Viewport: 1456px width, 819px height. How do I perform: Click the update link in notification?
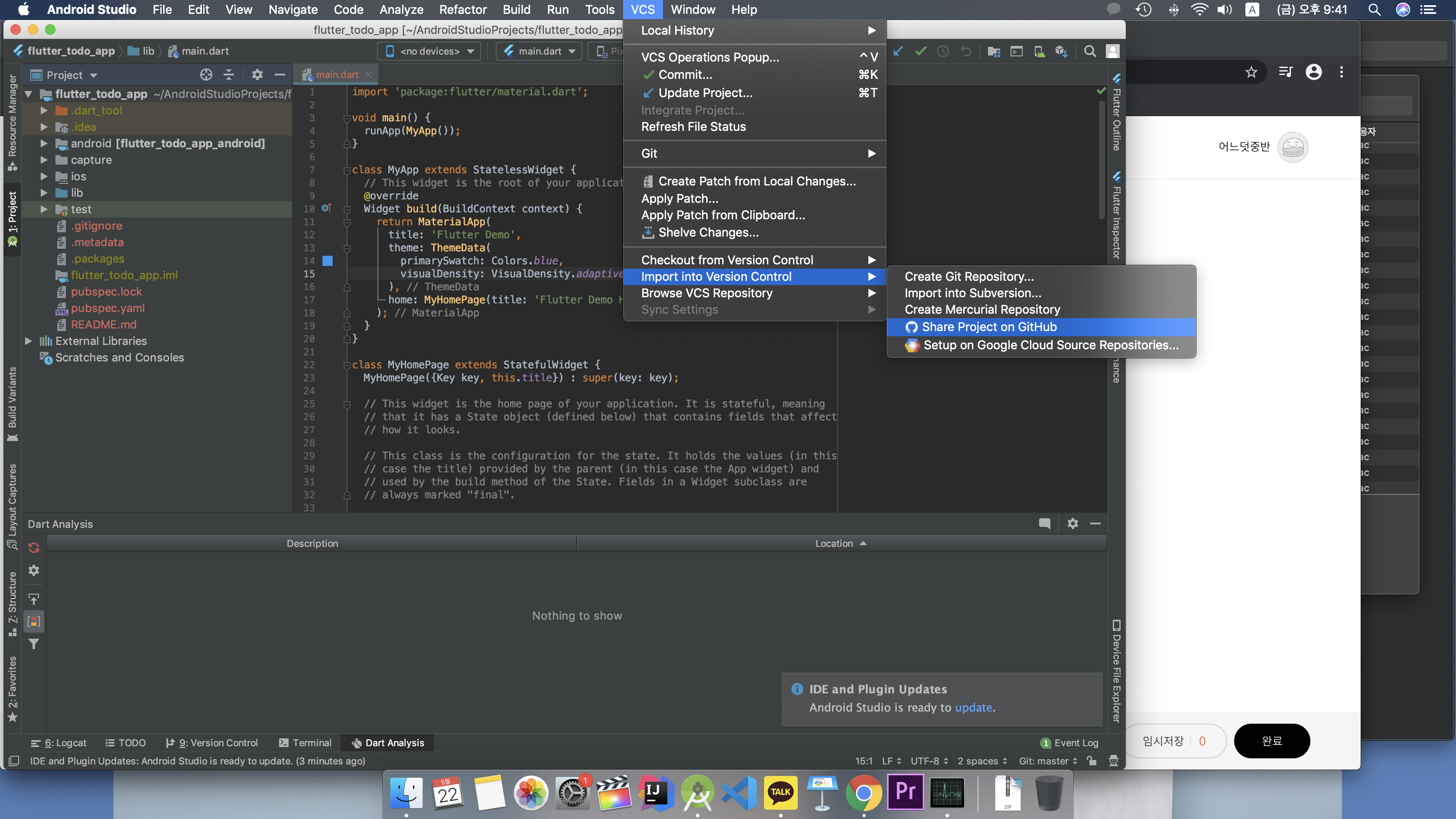click(x=973, y=707)
